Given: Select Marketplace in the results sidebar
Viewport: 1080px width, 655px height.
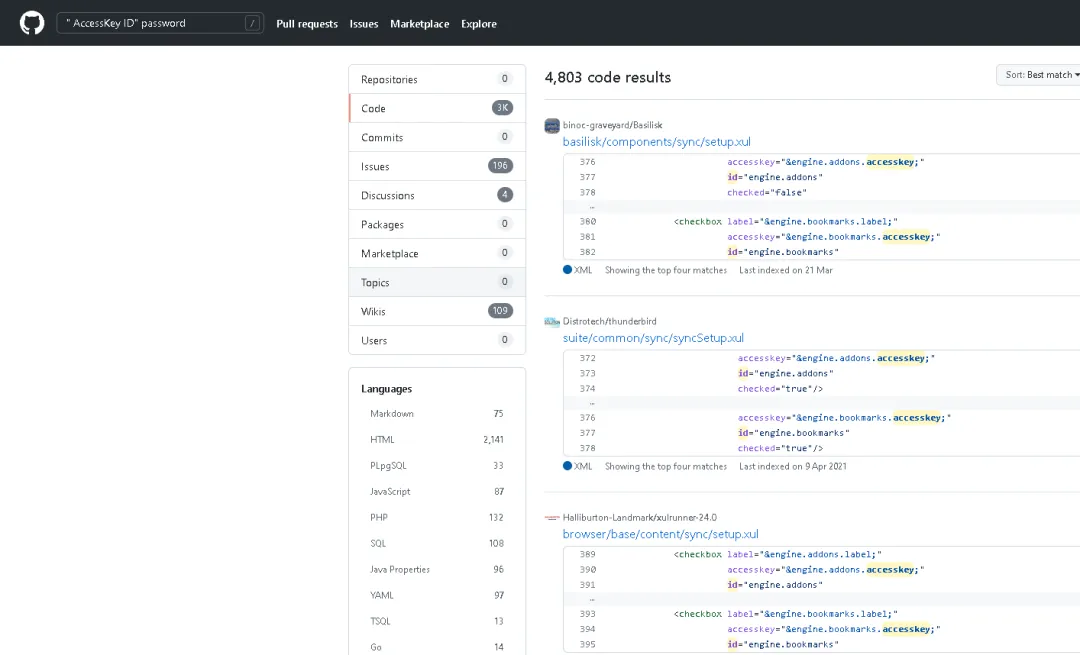Looking at the screenshot, I should (x=437, y=253).
